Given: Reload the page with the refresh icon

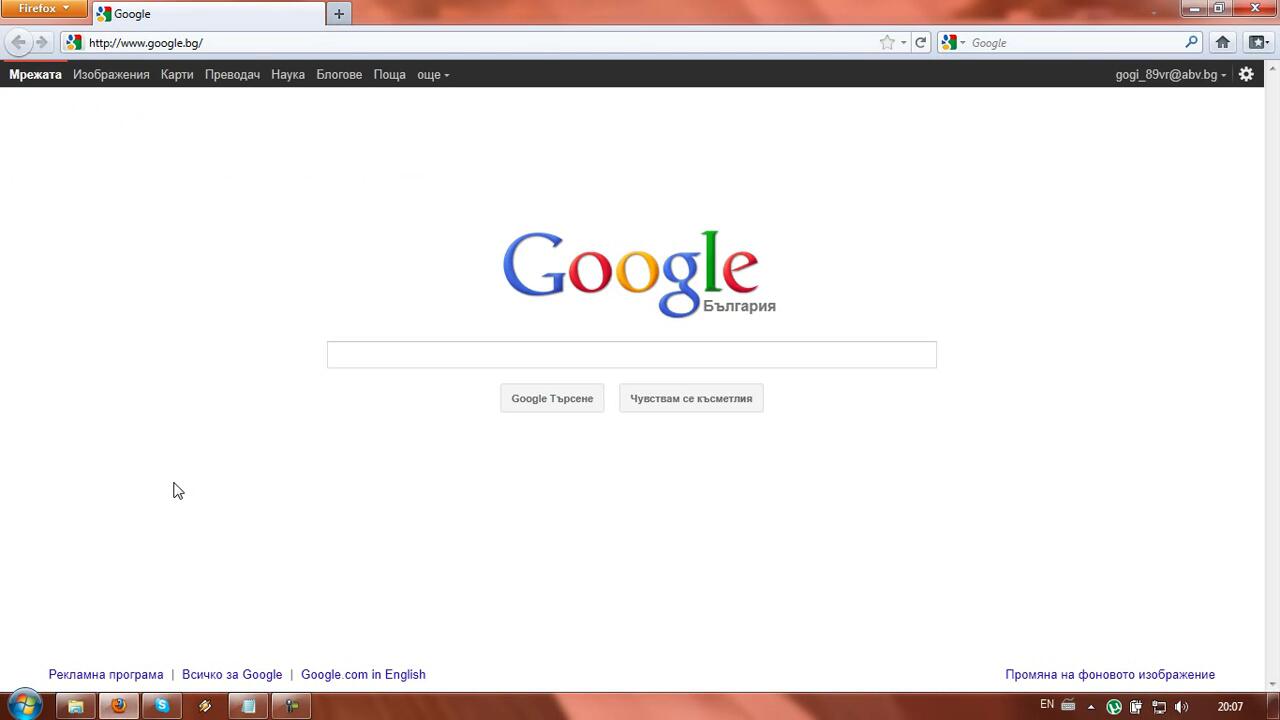Looking at the screenshot, I should [x=920, y=42].
